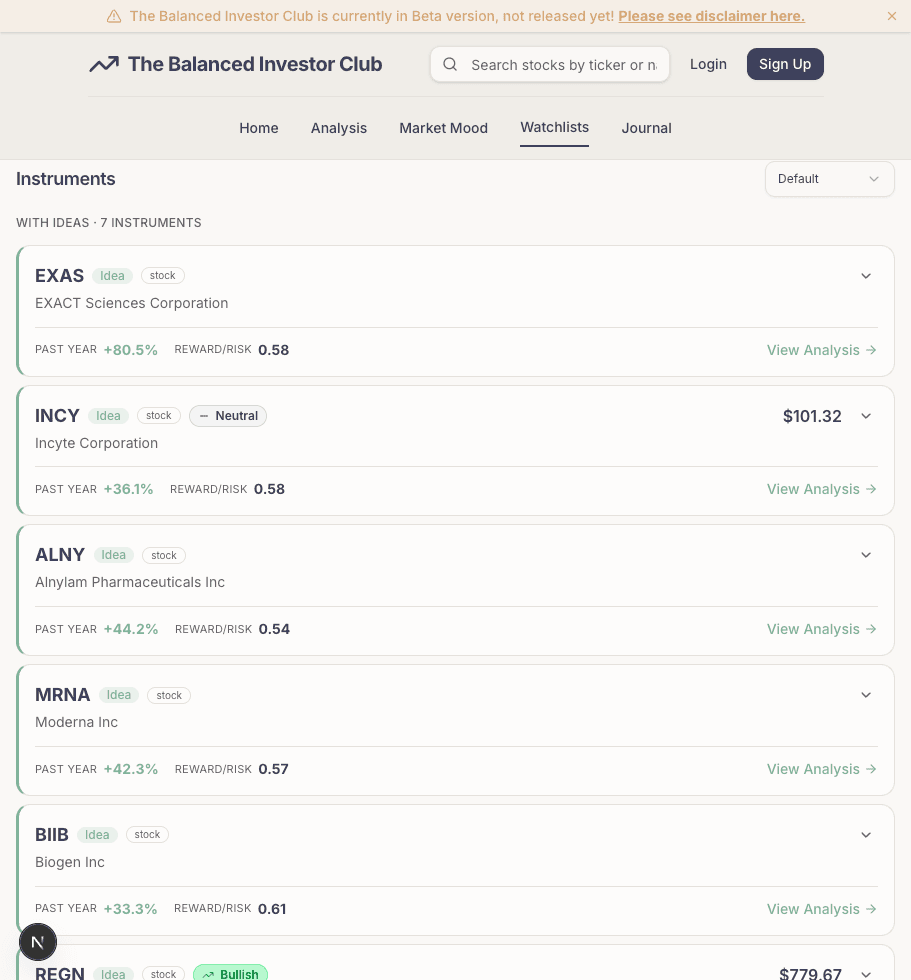Dismiss the beta banner with the X icon
This screenshot has width=911, height=980.
(892, 16)
